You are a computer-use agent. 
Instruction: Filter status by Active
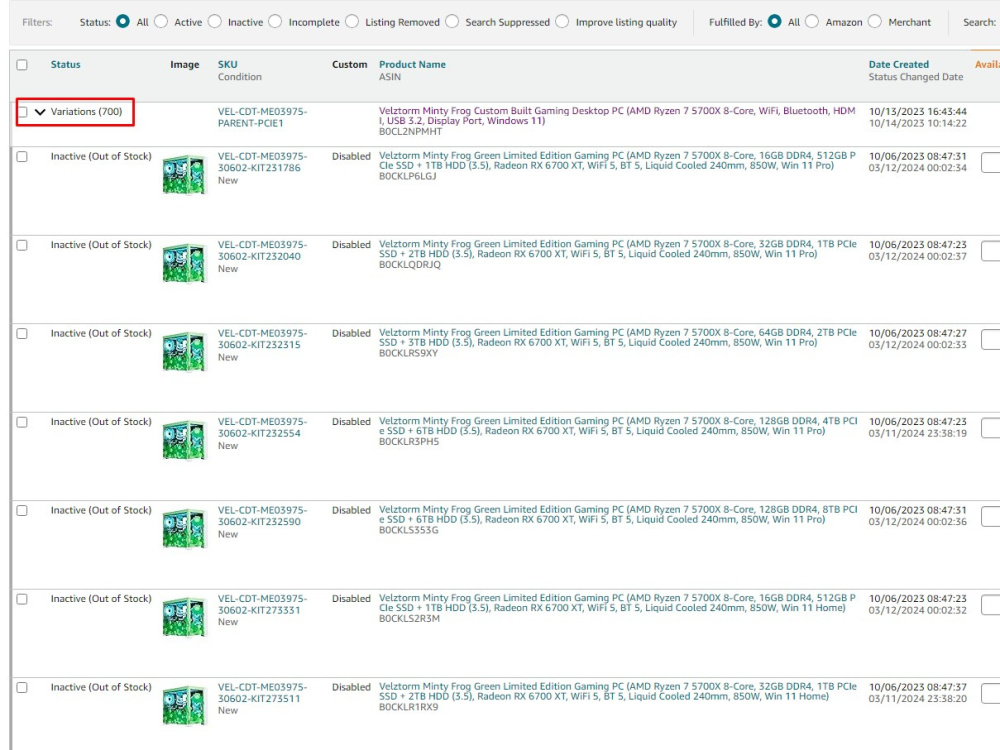tap(161, 22)
